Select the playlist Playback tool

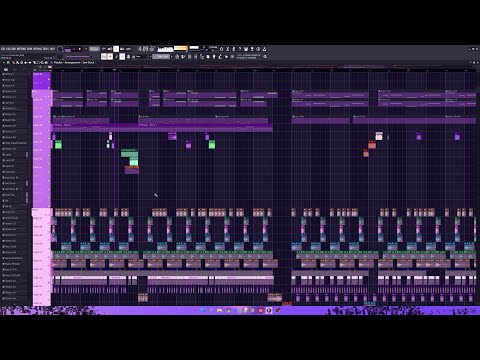[46, 62]
